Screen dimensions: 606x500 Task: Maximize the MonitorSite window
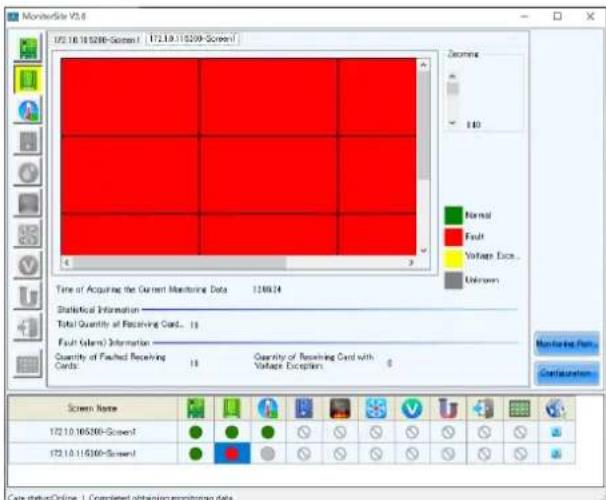coord(557,16)
